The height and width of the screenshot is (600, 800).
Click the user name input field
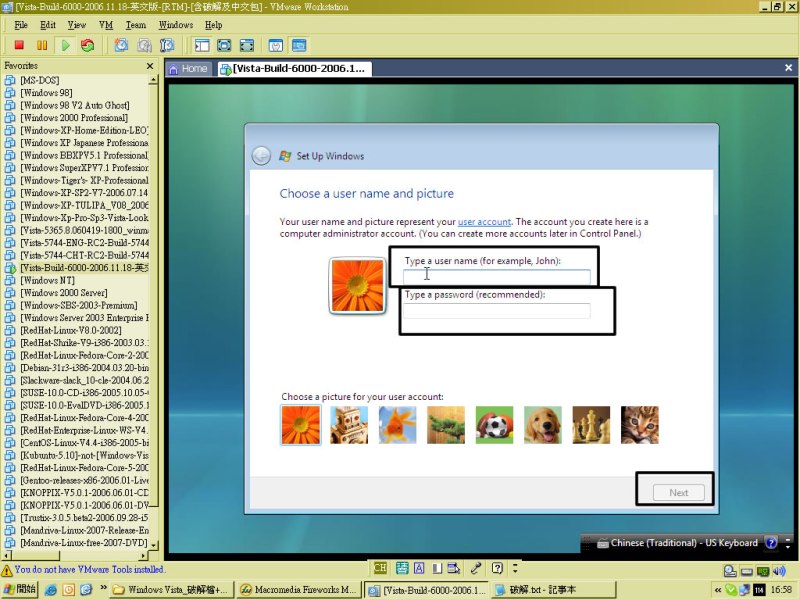coord(496,276)
